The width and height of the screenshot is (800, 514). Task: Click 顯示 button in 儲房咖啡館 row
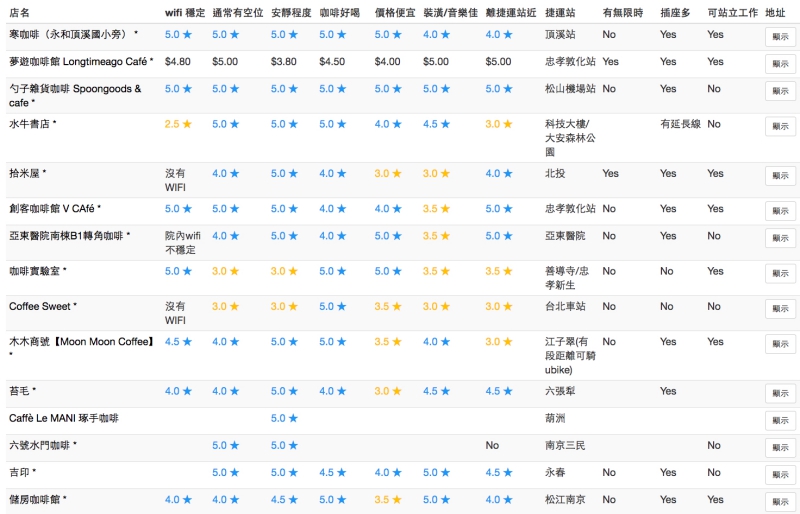click(780, 501)
